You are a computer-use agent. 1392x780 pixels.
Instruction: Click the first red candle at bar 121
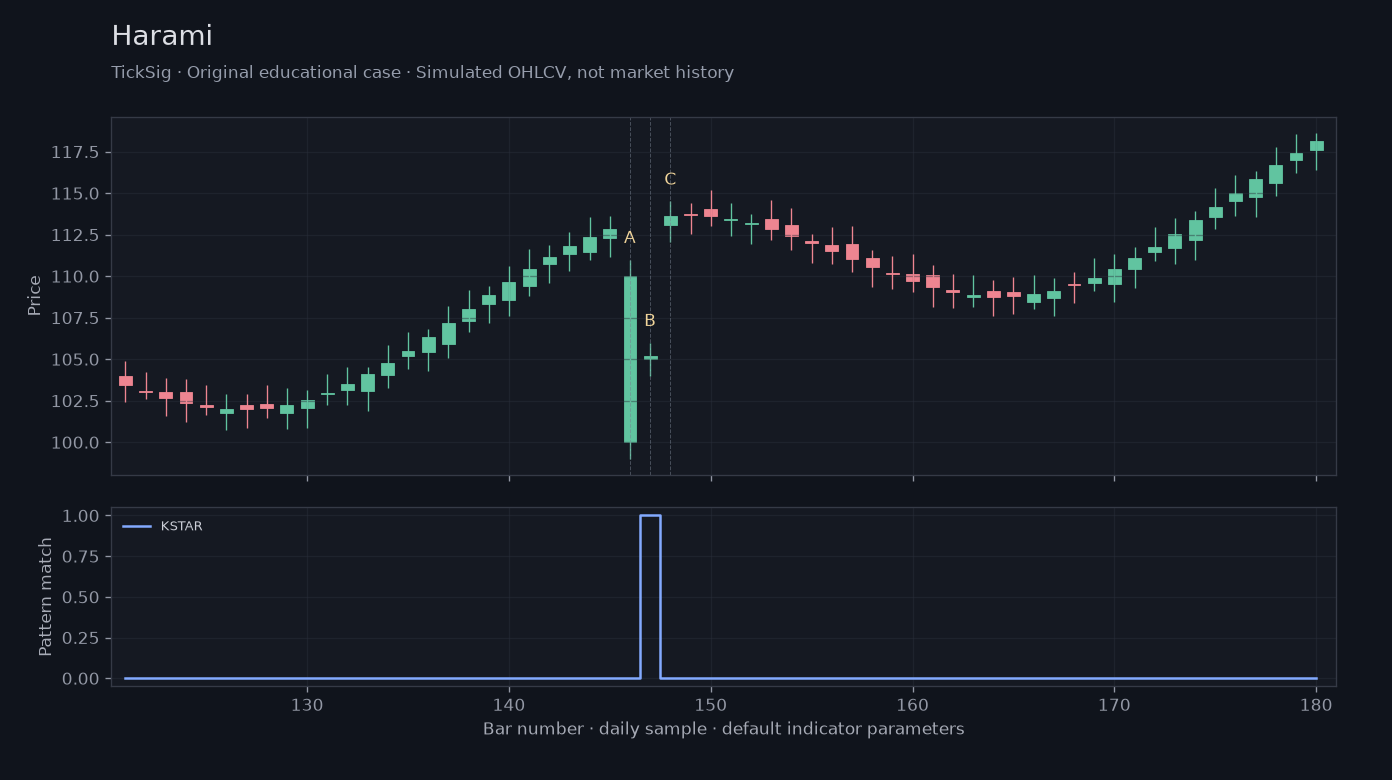point(126,381)
